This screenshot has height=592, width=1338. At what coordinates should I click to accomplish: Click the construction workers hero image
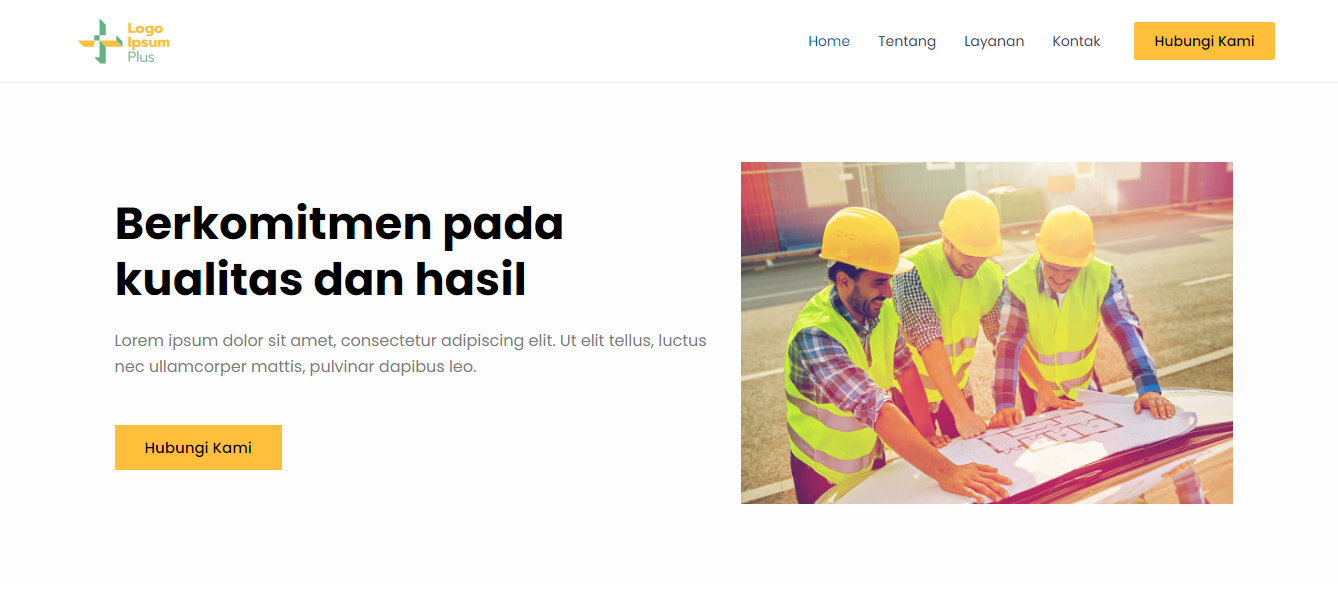click(x=987, y=333)
